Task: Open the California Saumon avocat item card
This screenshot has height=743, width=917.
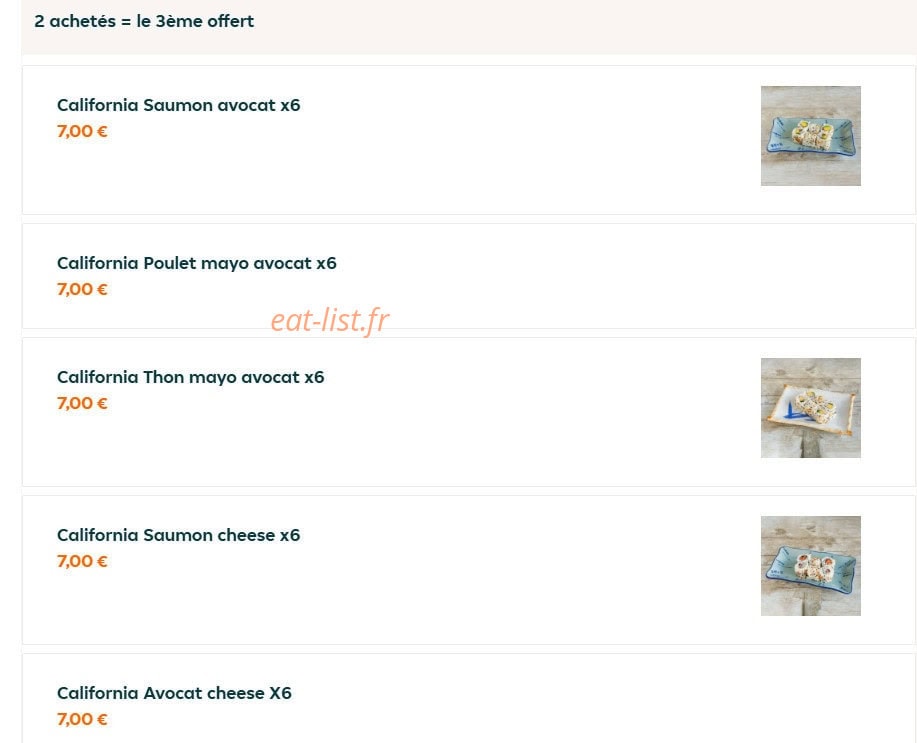Action: [469, 140]
